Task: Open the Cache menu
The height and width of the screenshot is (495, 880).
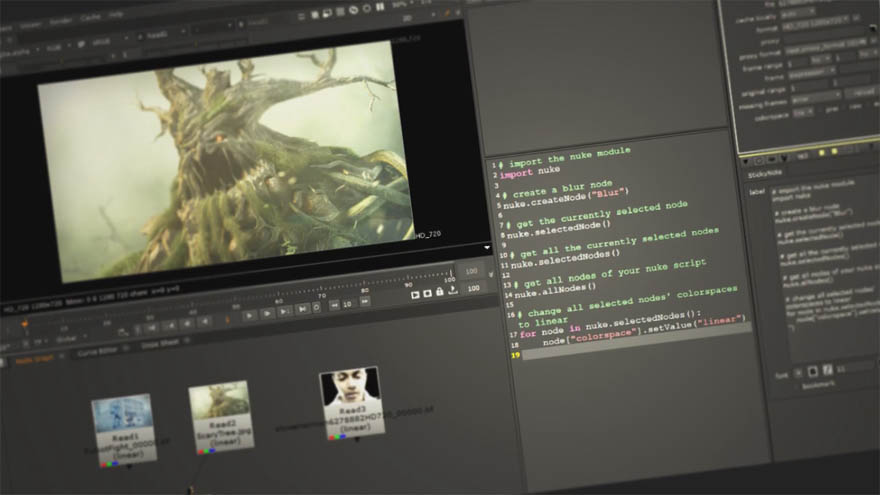Action: tap(90, 17)
